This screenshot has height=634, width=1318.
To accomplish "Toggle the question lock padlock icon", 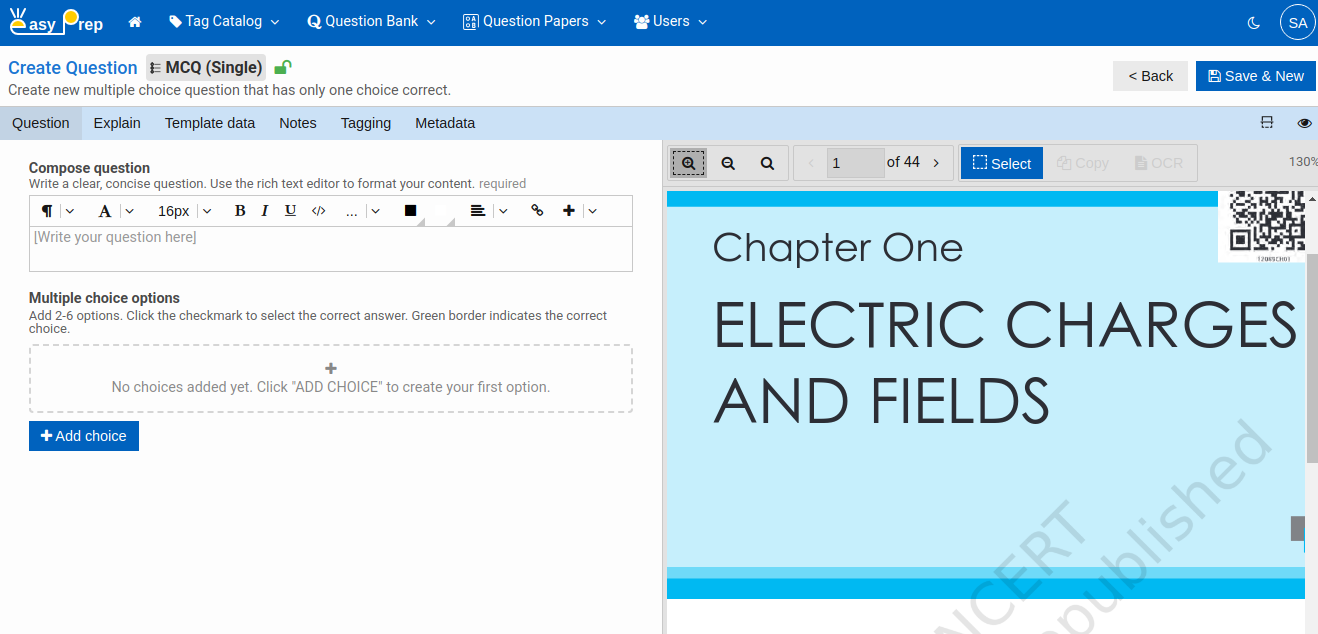I will click(x=283, y=66).
